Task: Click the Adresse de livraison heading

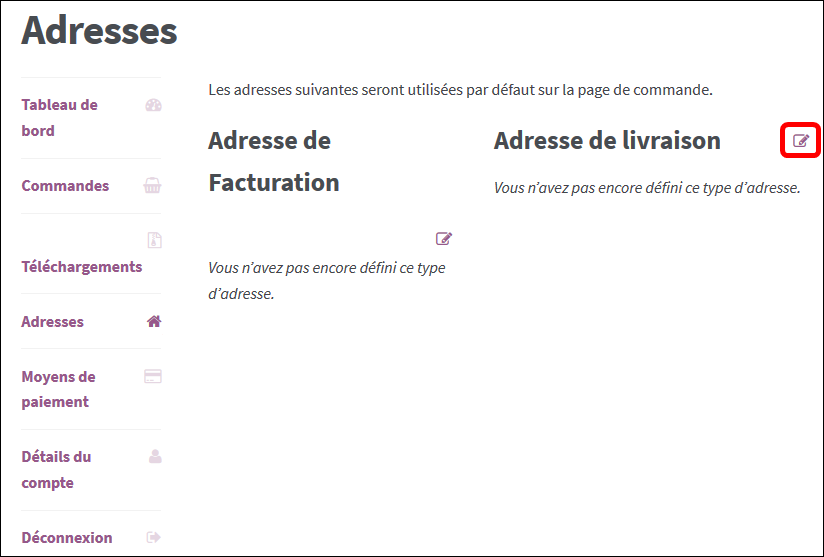Action: [607, 140]
